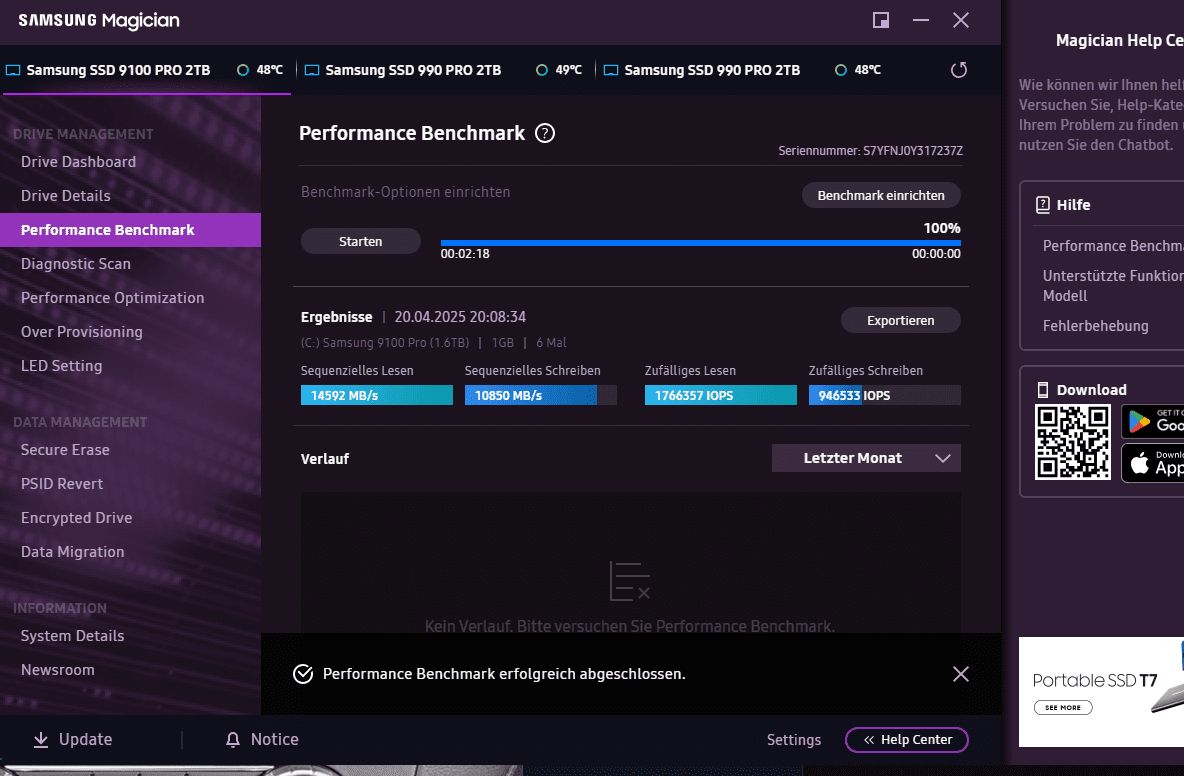The image size is (1184, 776).
Task: Click the mini-mode window icon in title bar
Action: click(x=880, y=20)
